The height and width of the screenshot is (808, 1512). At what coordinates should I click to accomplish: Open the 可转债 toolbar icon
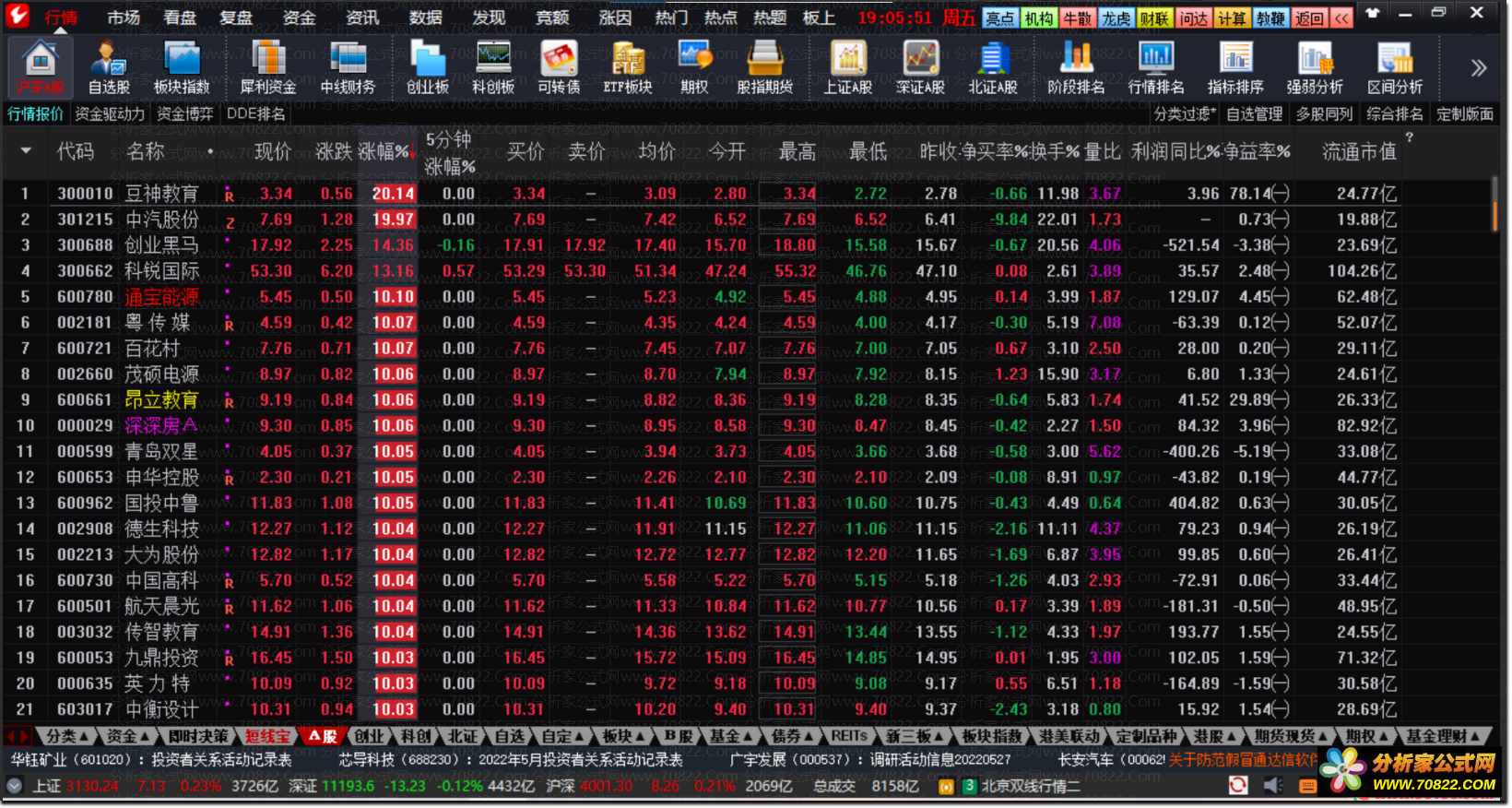559,68
